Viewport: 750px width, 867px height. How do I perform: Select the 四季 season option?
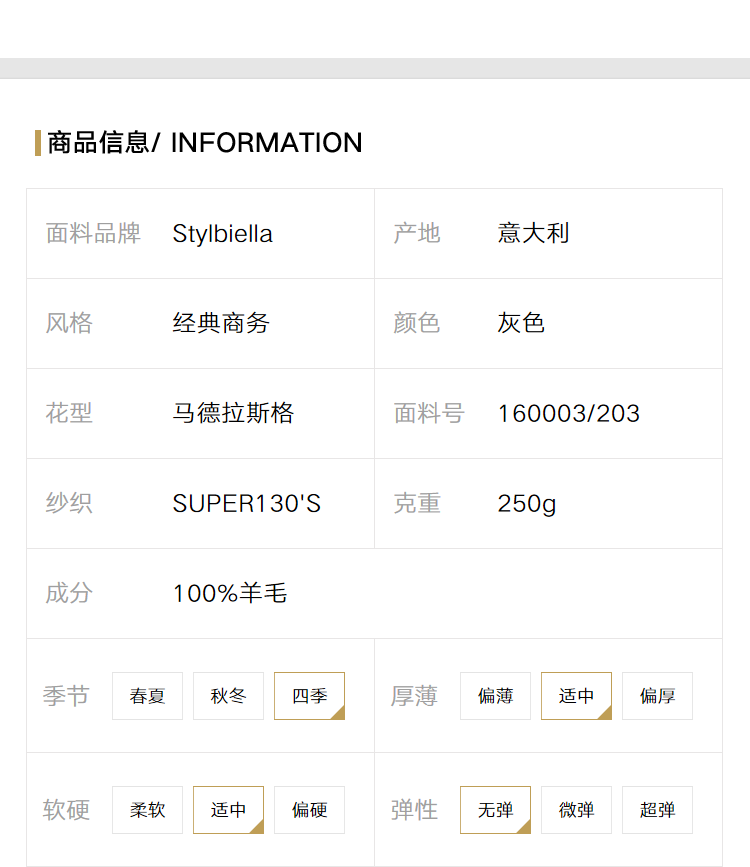(309, 696)
